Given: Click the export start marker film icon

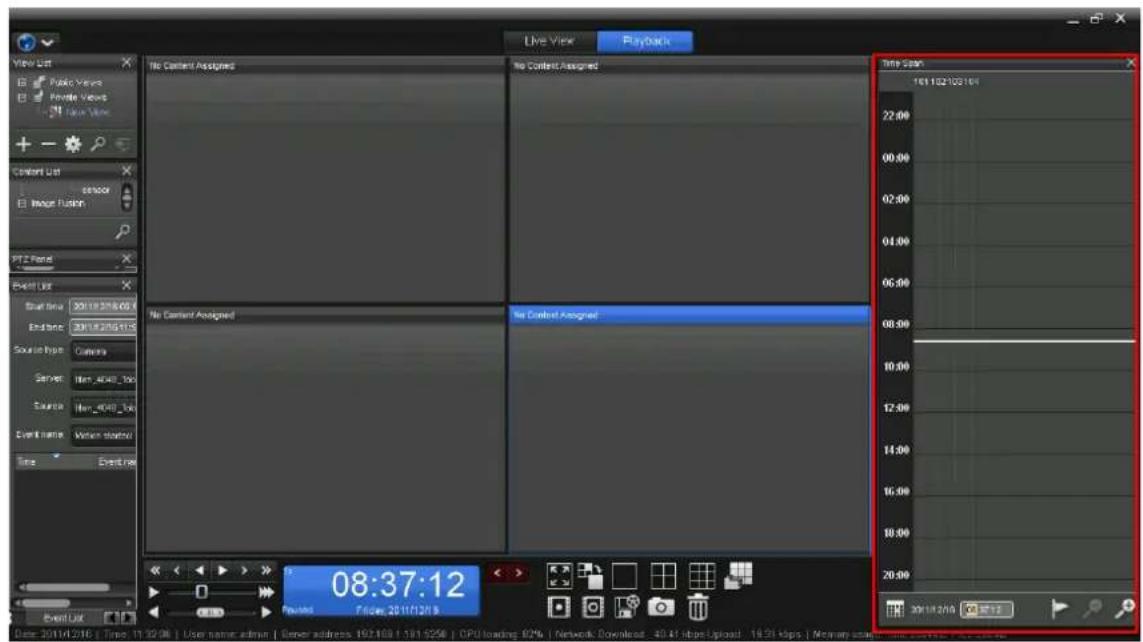Looking at the screenshot, I should point(559,607).
